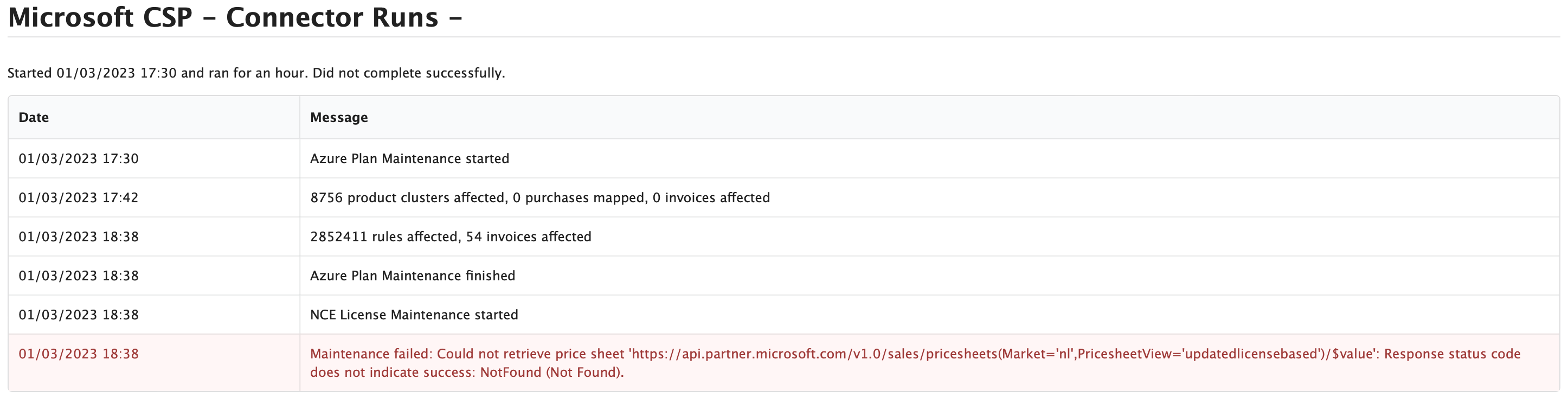Click the red date in the failed row

point(79,354)
